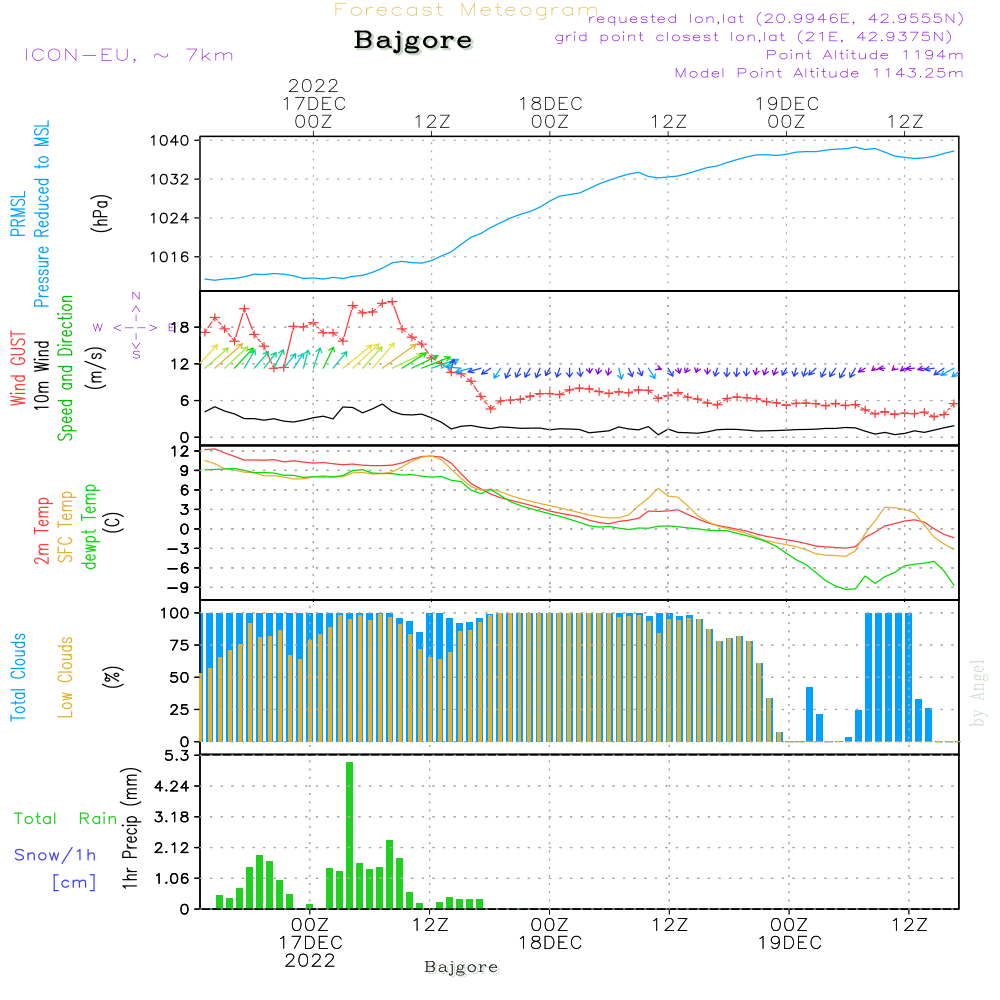Click the '(m/s)' unit label

[x=97, y=368]
